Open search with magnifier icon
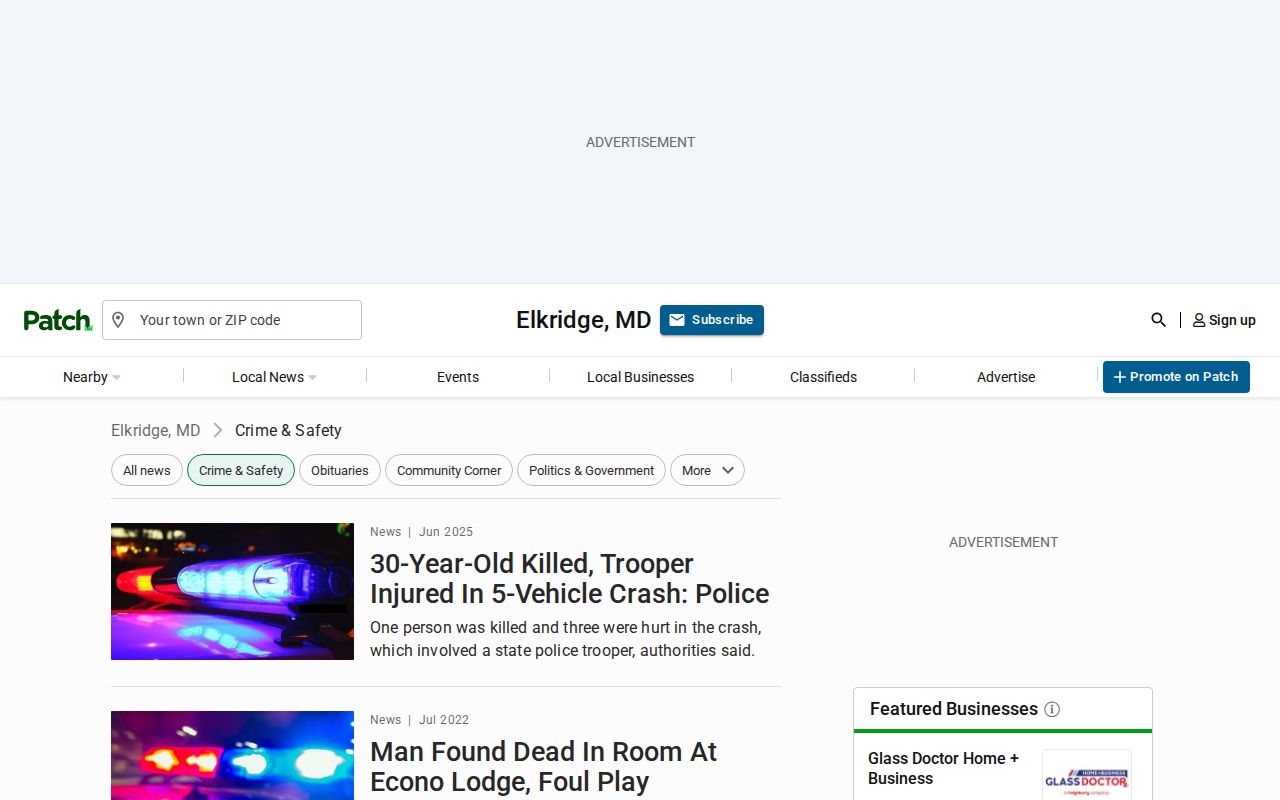The image size is (1280, 800). pyautogui.click(x=1158, y=320)
